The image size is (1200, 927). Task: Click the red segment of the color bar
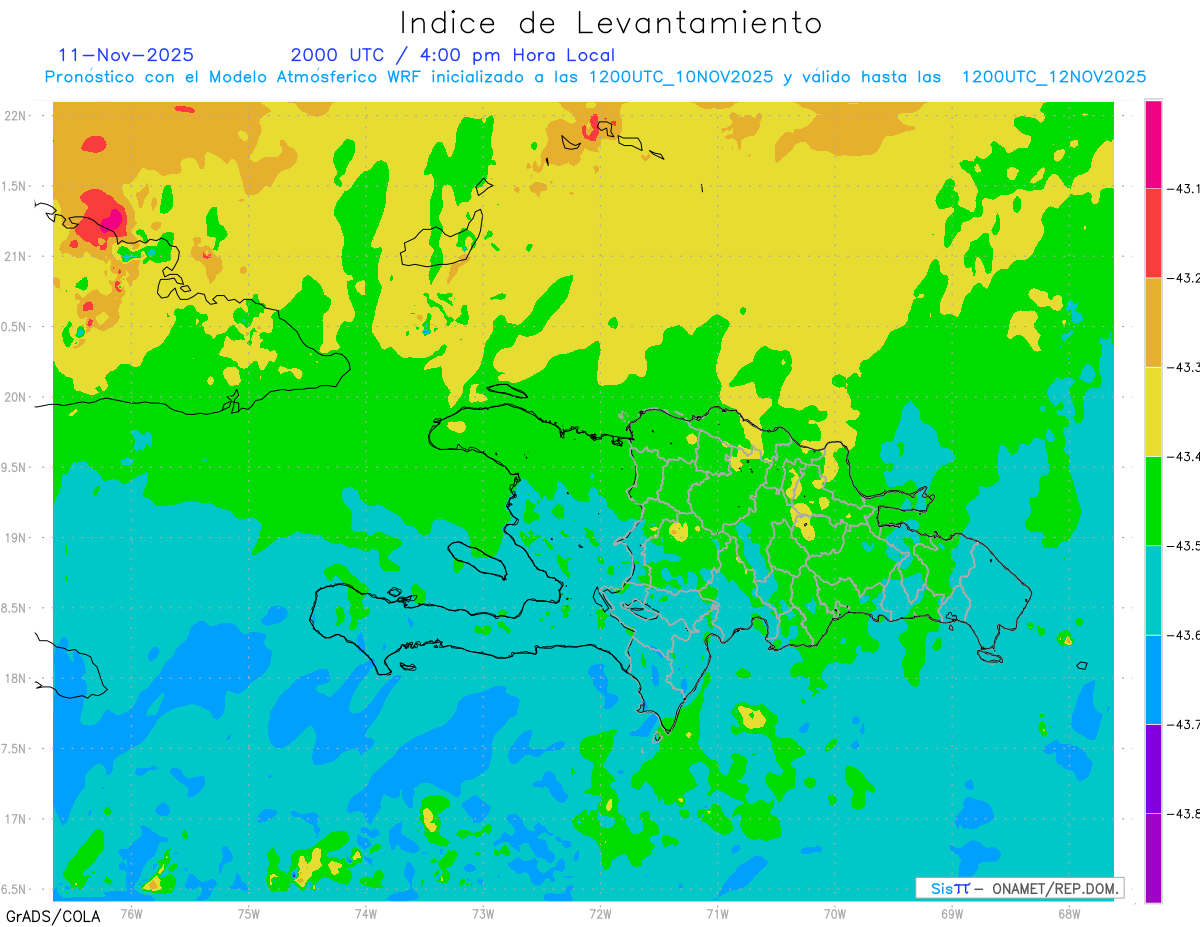click(1153, 233)
